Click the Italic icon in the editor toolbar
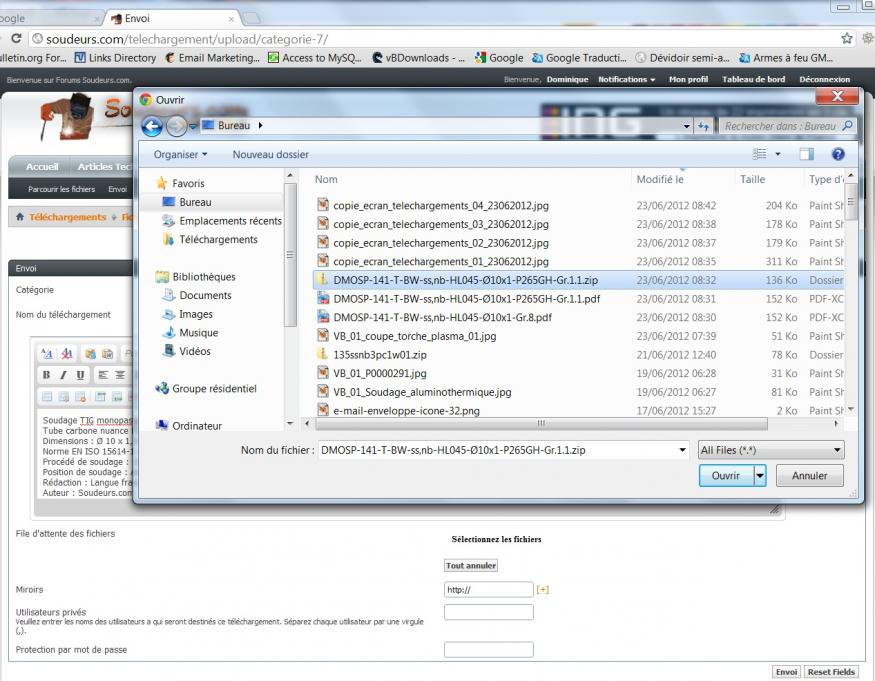 pyautogui.click(x=63, y=375)
